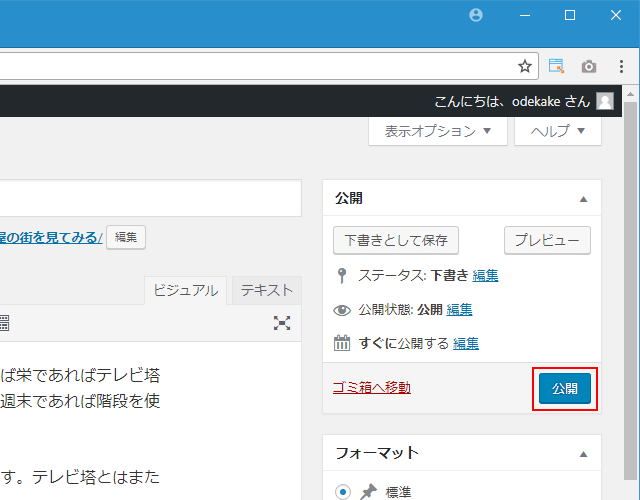Click ゴミ箱へ移動 trash link
The width and height of the screenshot is (640, 500).
point(371,387)
